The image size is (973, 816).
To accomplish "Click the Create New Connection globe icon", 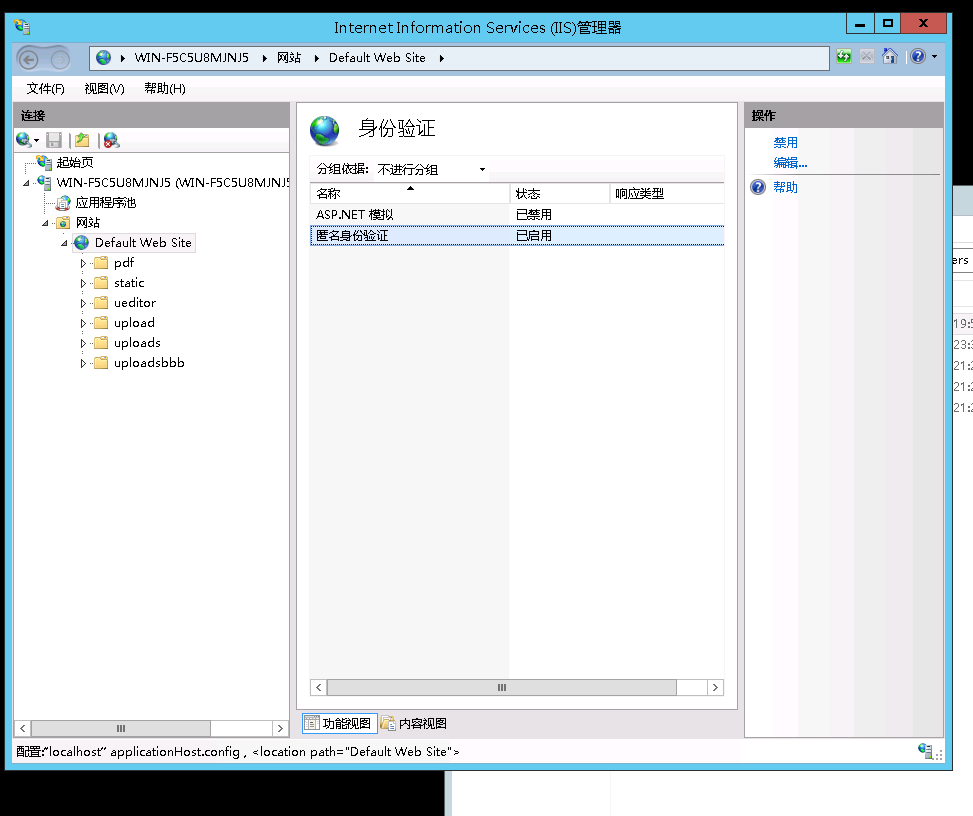I will coord(24,140).
